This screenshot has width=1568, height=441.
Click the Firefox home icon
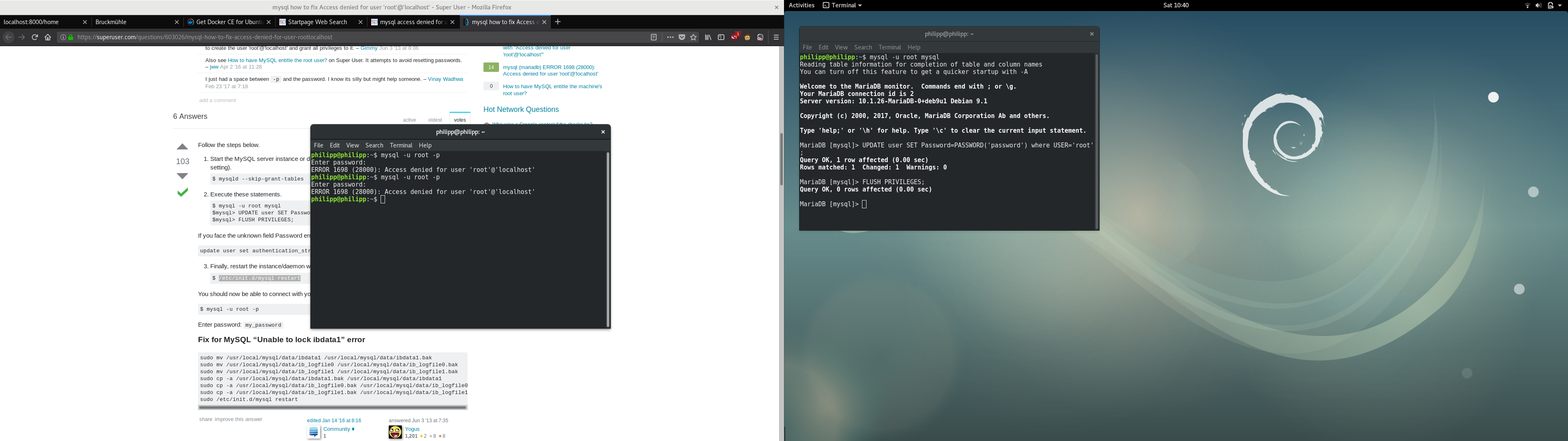[x=48, y=37]
